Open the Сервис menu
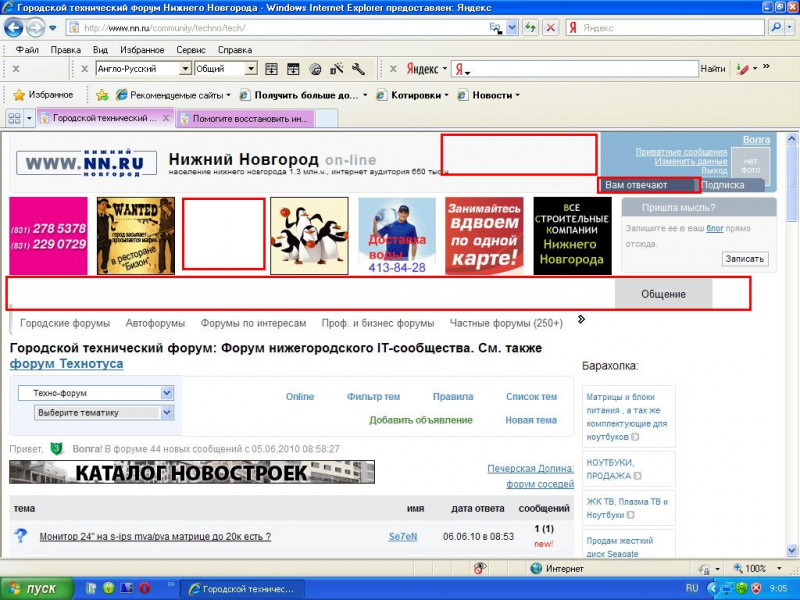 pyautogui.click(x=191, y=50)
